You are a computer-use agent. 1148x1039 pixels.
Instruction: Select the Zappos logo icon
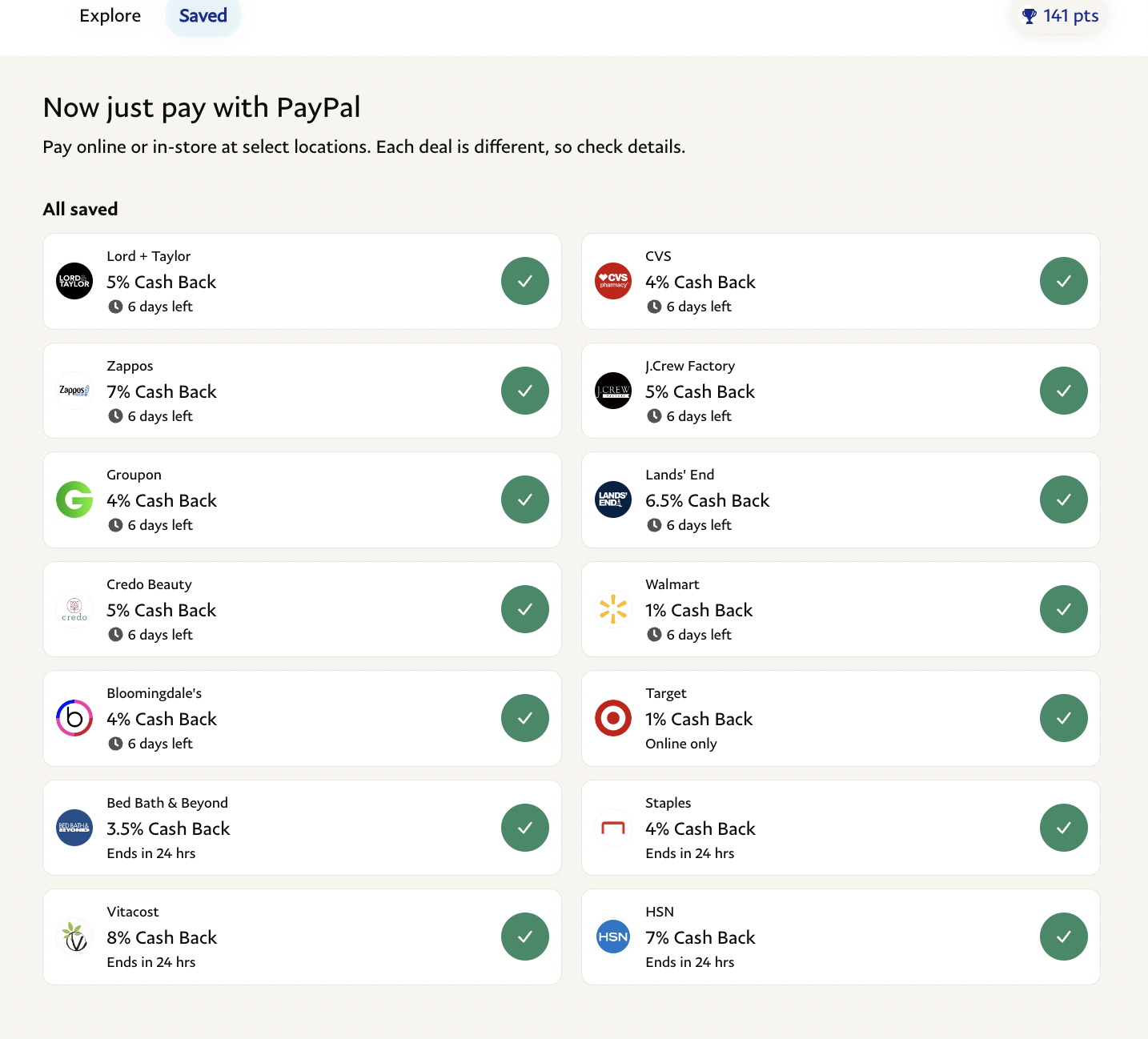(x=74, y=391)
